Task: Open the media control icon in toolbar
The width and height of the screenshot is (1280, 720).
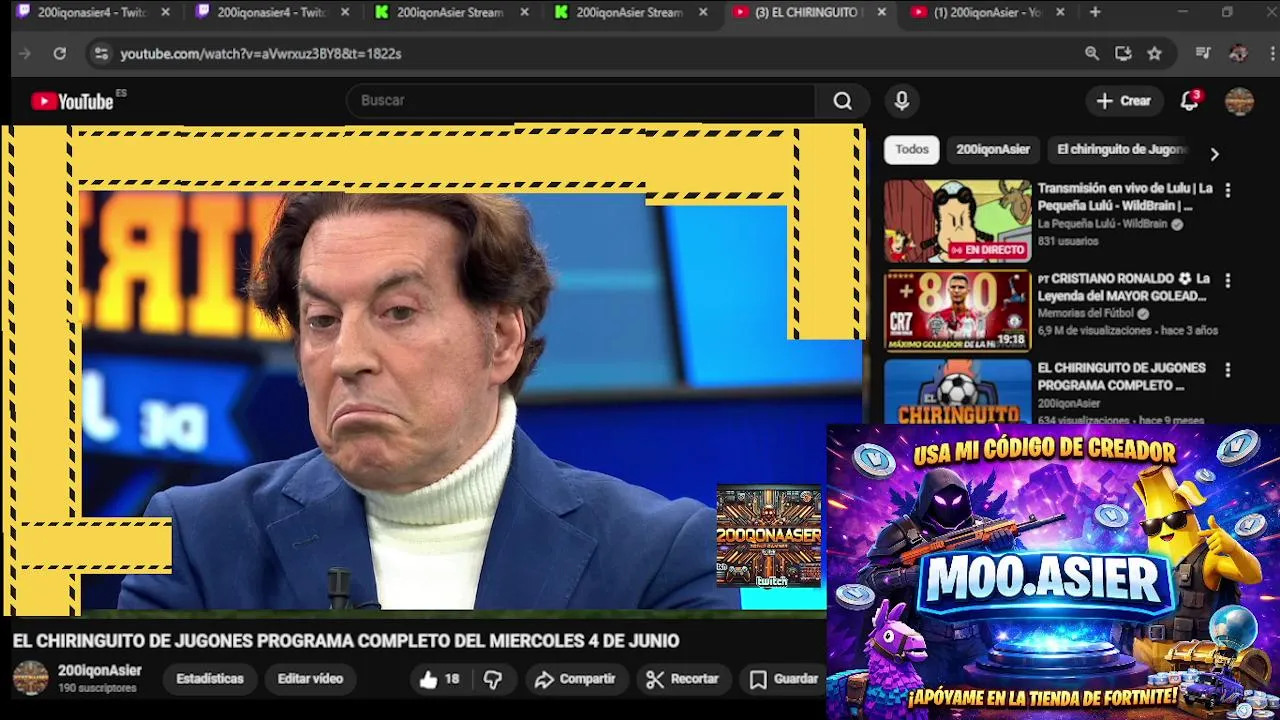Action: pyautogui.click(x=1203, y=54)
